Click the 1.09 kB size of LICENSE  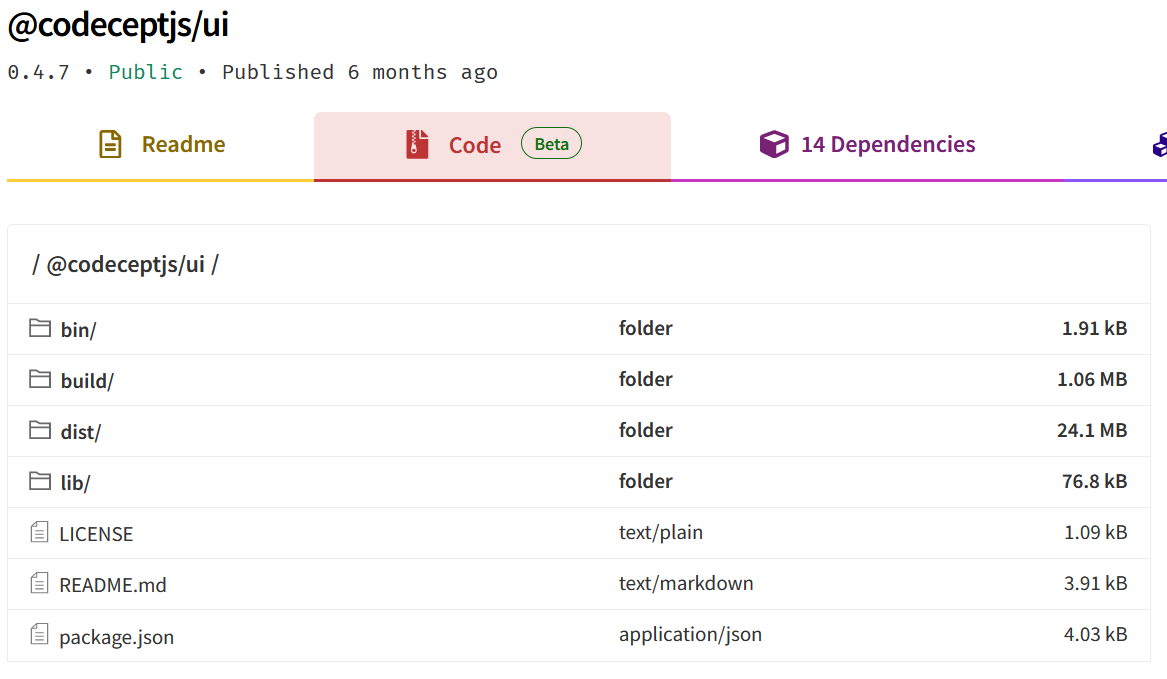tap(1096, 532)
